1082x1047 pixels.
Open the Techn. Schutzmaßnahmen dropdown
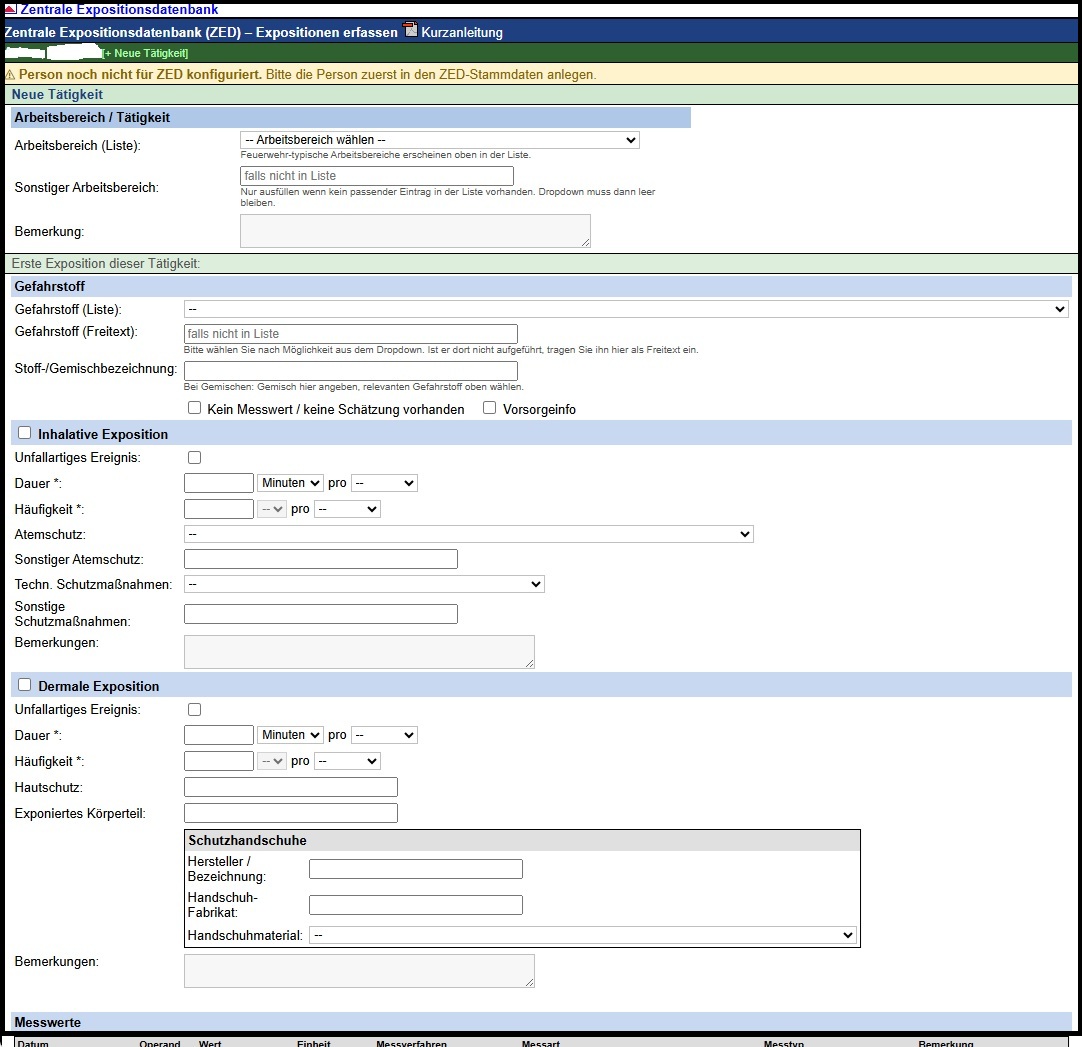tap(364, 585)
